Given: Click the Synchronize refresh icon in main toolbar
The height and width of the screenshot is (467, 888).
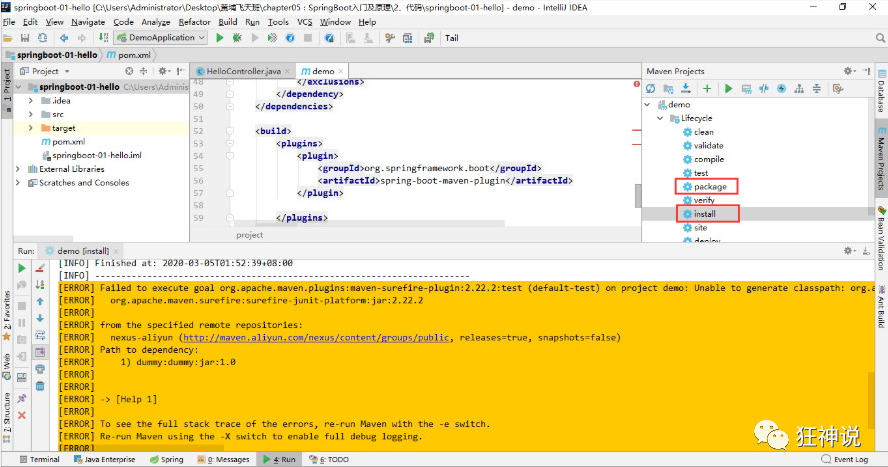Looking at the screenshot, I should [x=42, y=38].
